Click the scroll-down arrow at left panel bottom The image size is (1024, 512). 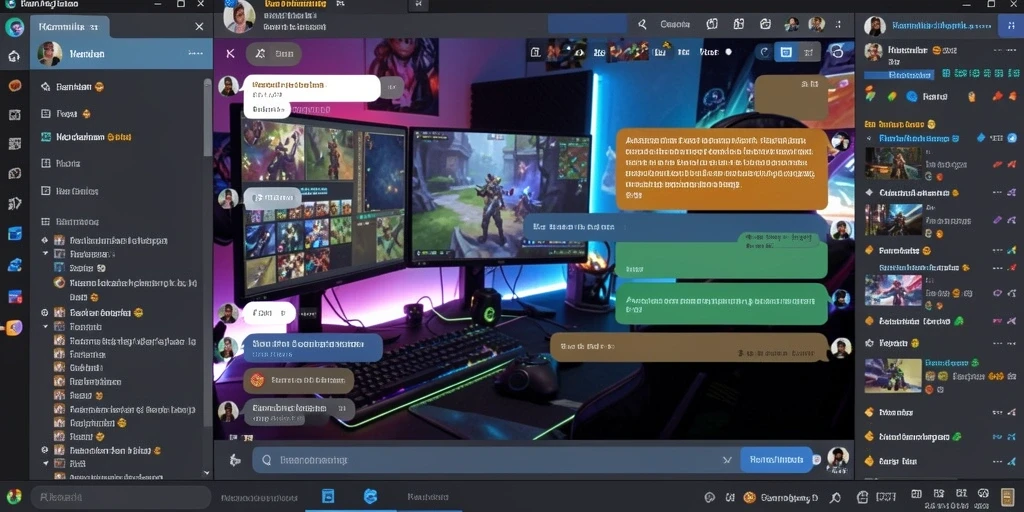click(x=208, y=473)
